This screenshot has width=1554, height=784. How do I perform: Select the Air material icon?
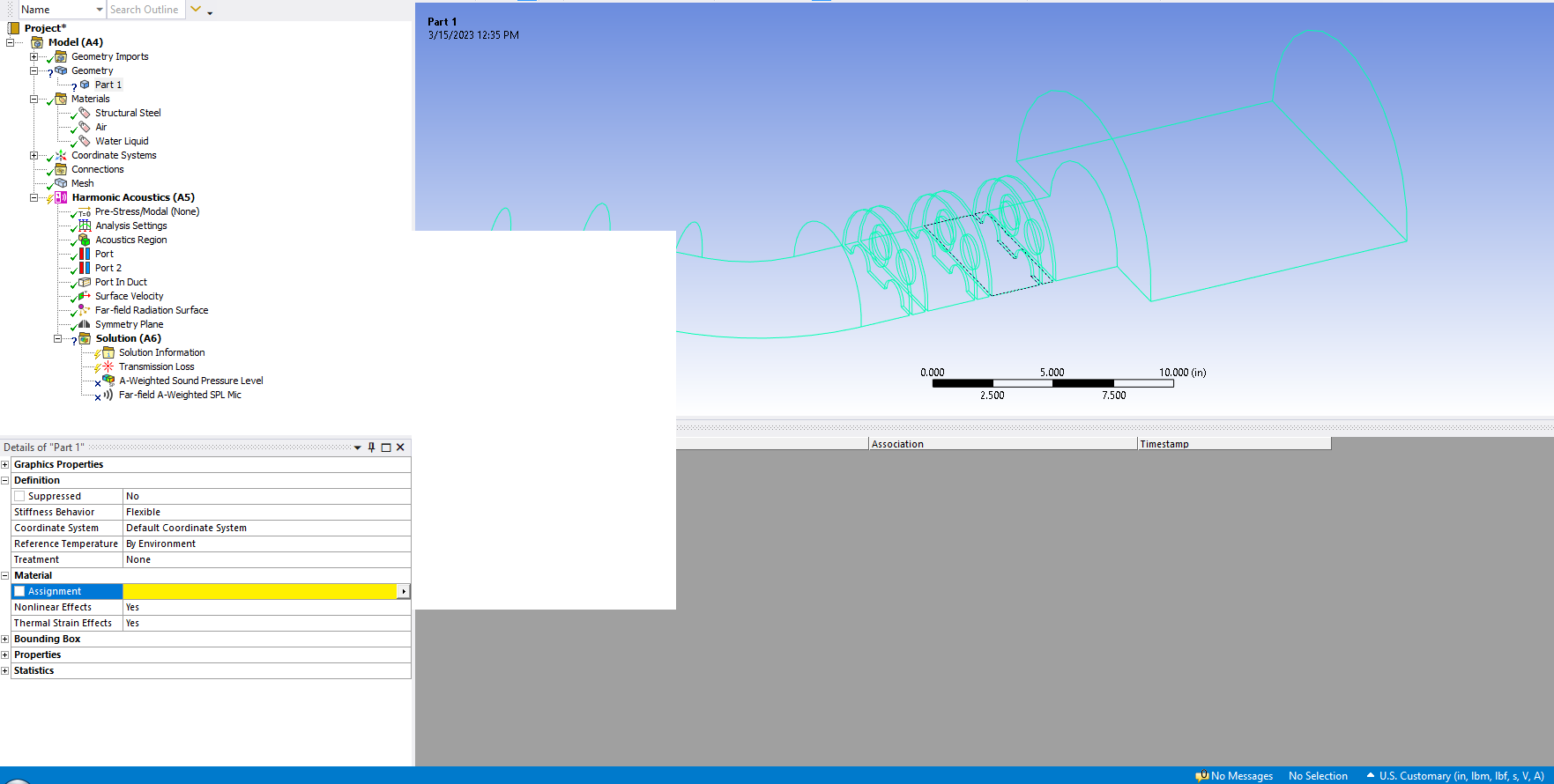(x=85, y=127)
